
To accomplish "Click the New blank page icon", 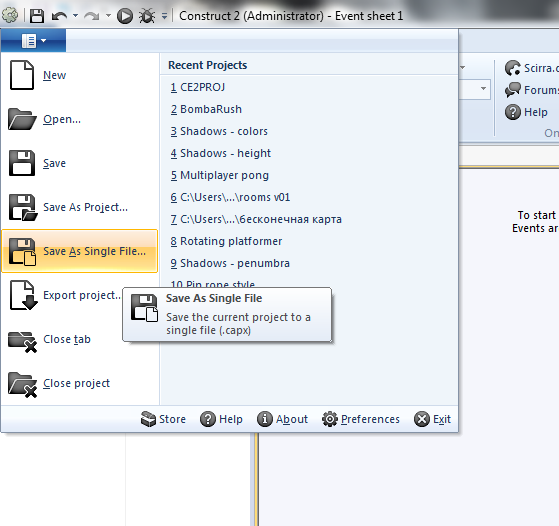I will point(22,75).
